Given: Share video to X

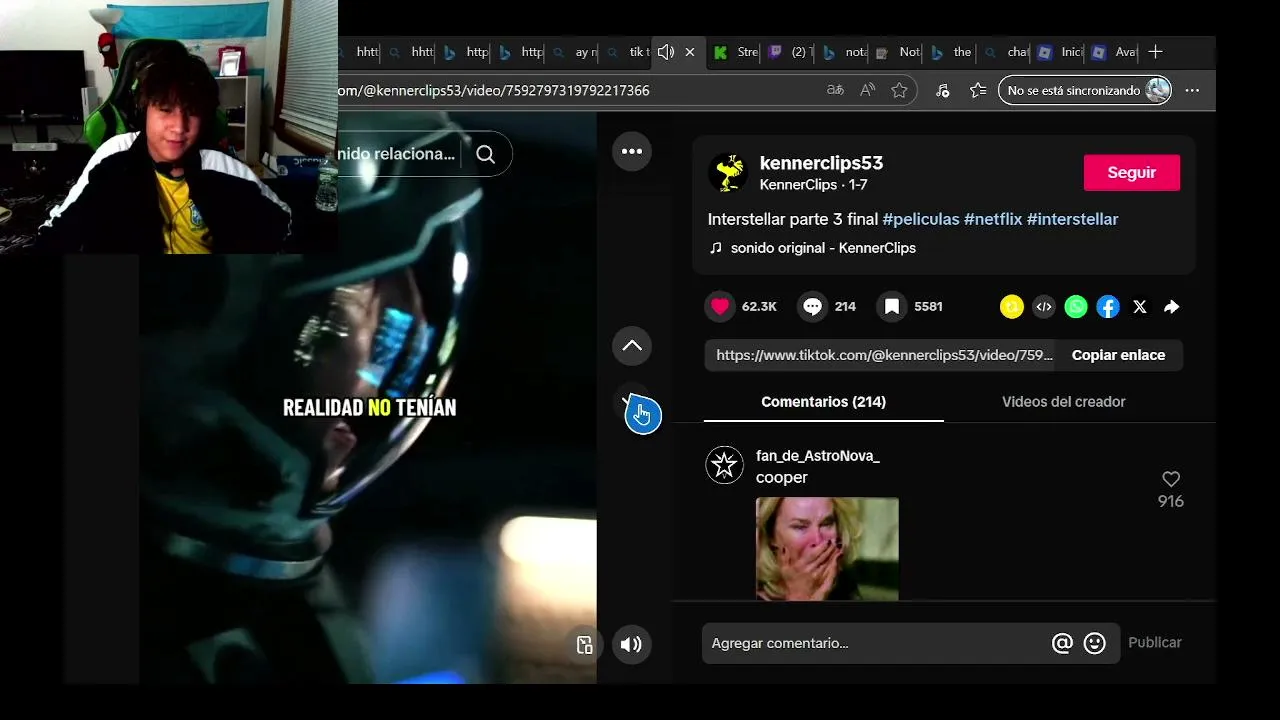Looking at the screenshot, I should pyautogui.click(x=1140, y=307).
